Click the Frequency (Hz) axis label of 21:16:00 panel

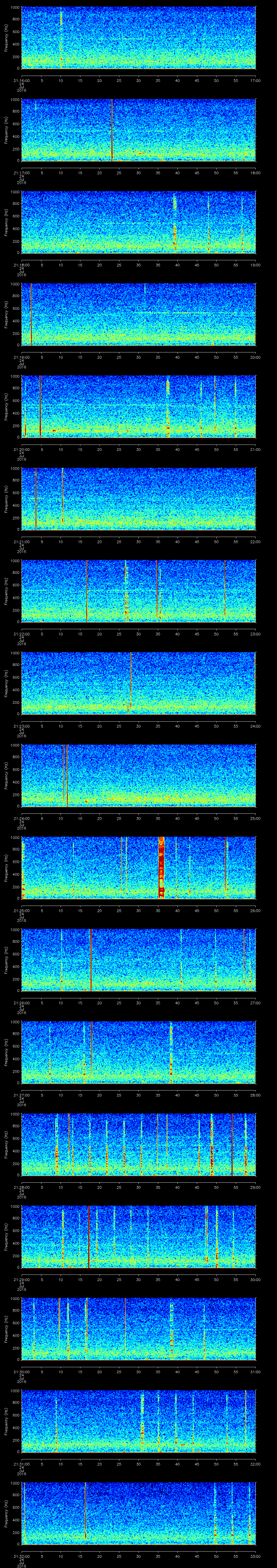7,38
